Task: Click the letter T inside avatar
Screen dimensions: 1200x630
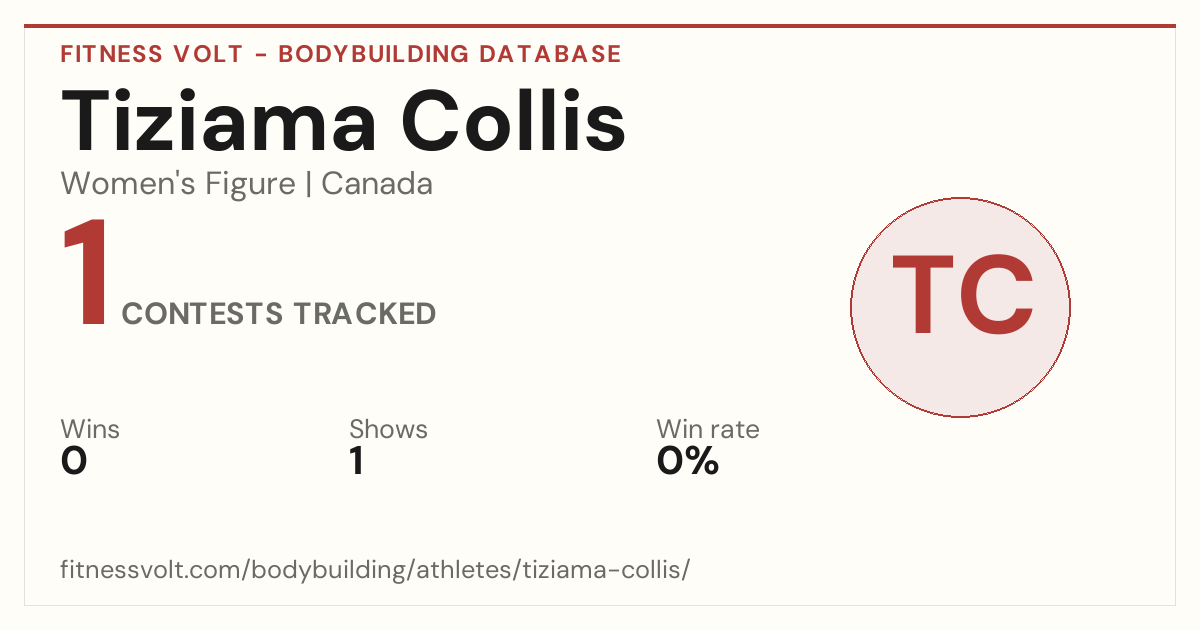Action: (924, 294)
